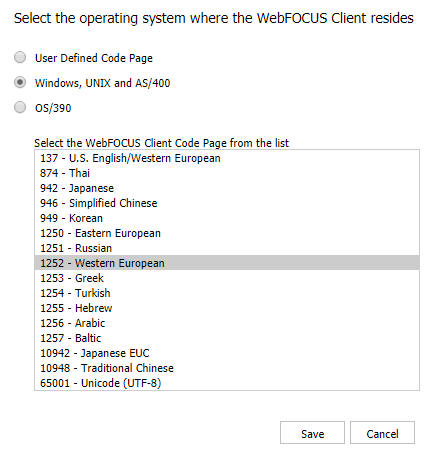Select 1256 - Arabic entry
Screen dimensions: 444x466
tap(227, 323)
